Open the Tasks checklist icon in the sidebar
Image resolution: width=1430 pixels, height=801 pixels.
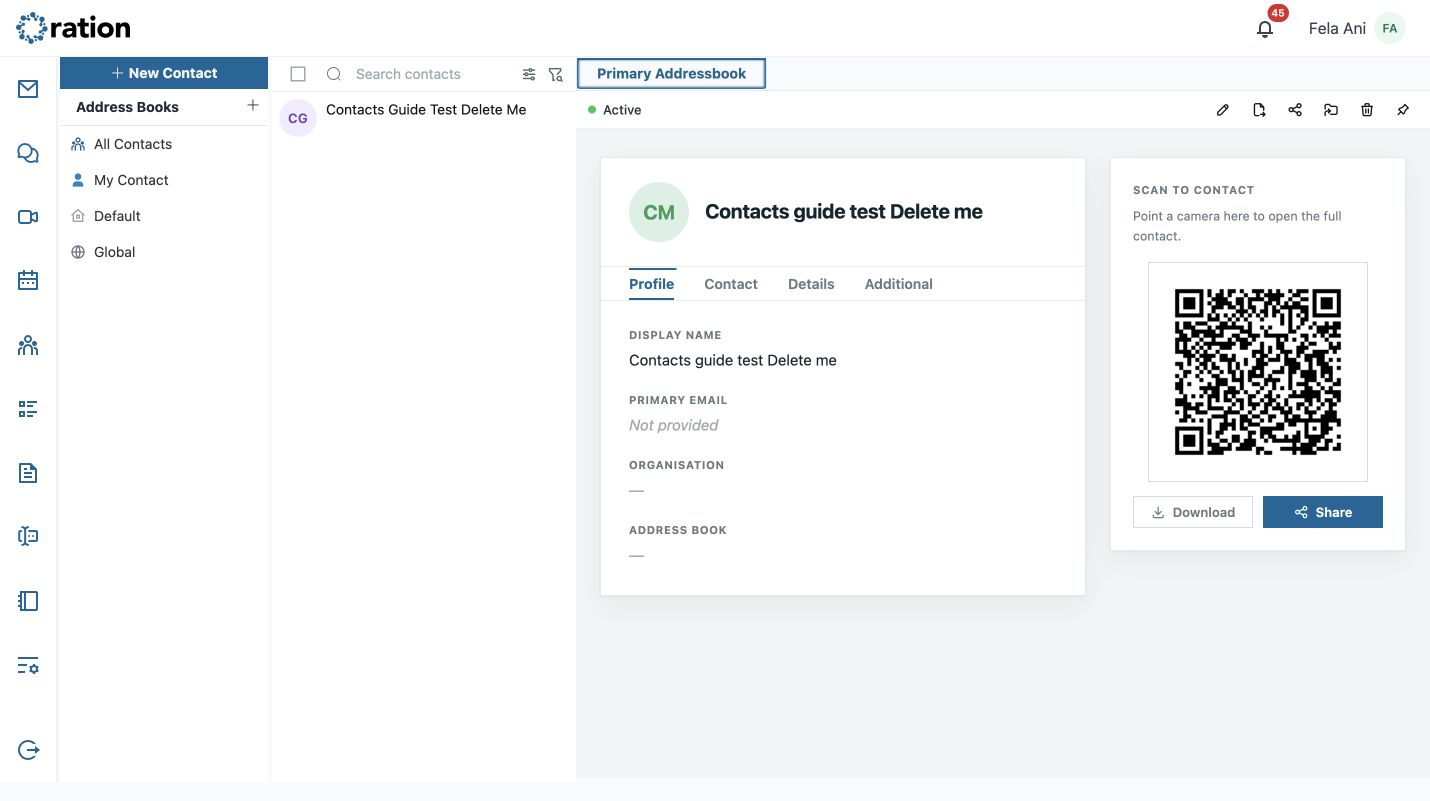pyautogui.click(x=28, y=409)
